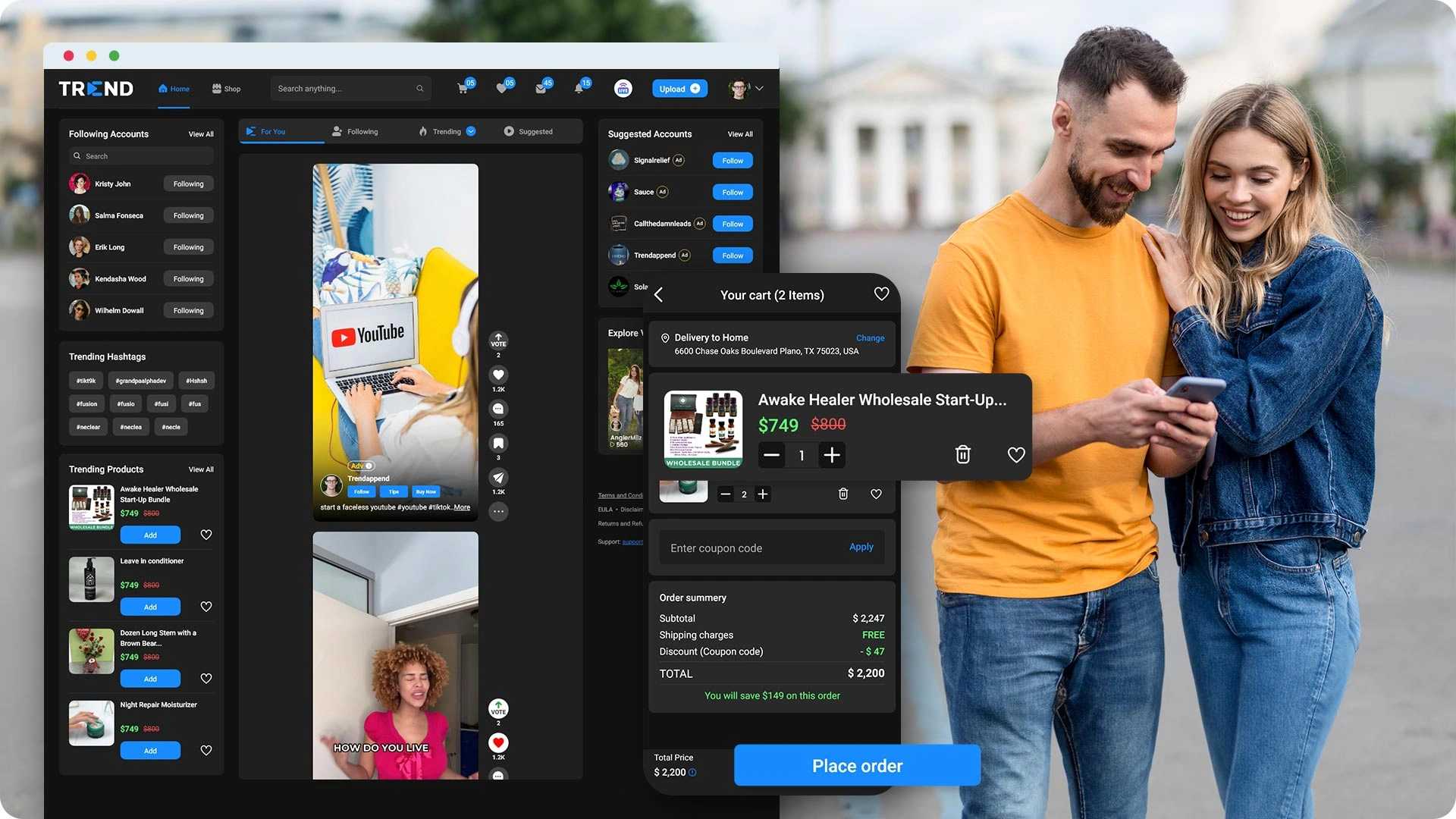Toggle wishlist heart on Leave in conditioner

pyautogui.click(x=206, y=607)
